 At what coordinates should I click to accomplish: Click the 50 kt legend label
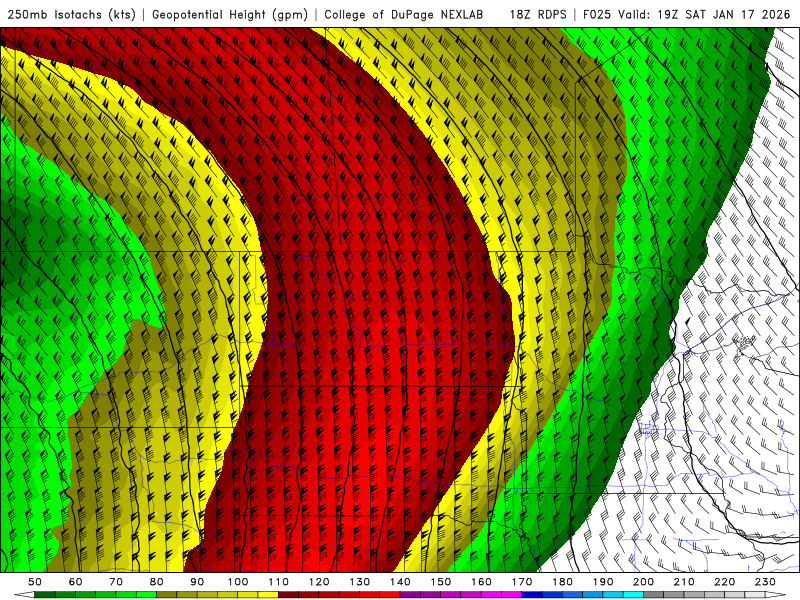[35, 582]
